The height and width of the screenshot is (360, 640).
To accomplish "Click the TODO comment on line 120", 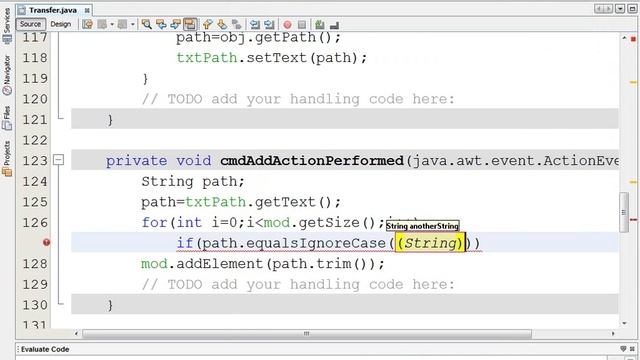I will tap(298, 99).
